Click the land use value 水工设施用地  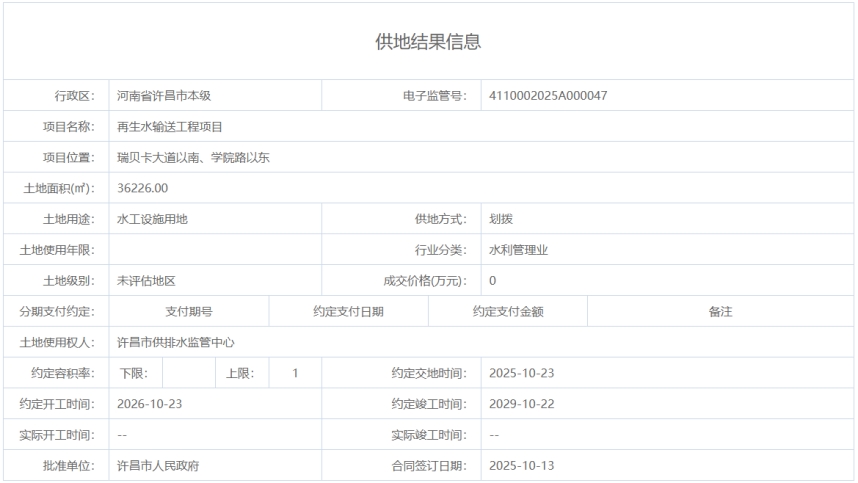point(152,219)
